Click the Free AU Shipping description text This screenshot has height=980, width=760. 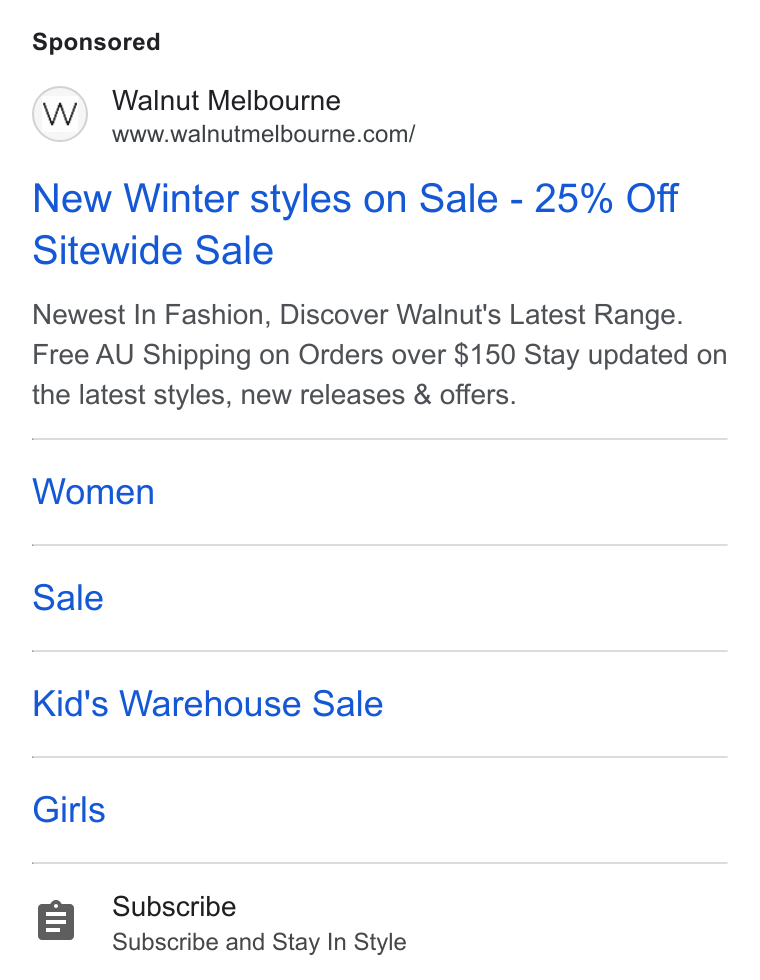tap(142, 355)
